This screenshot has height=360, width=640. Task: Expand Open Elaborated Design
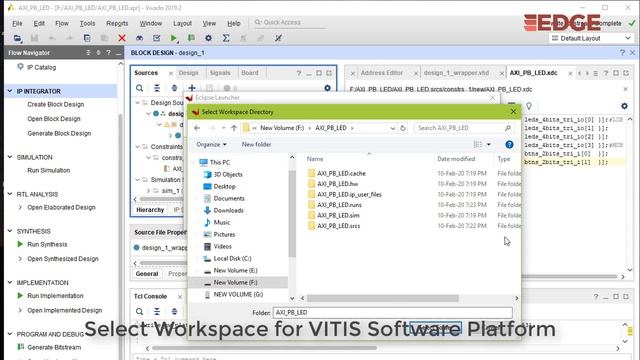20,207
